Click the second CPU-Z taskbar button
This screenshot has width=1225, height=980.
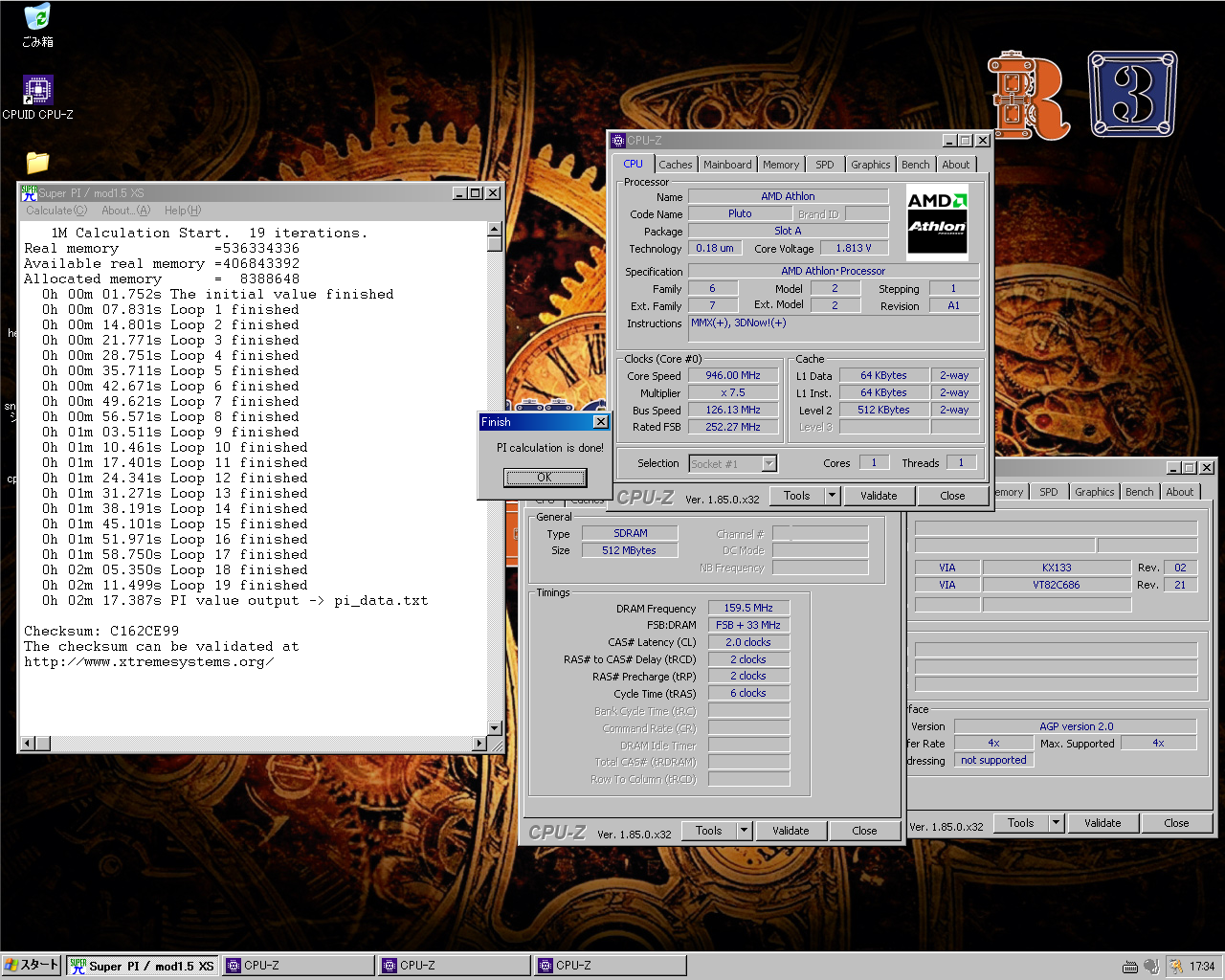(455, 966)
